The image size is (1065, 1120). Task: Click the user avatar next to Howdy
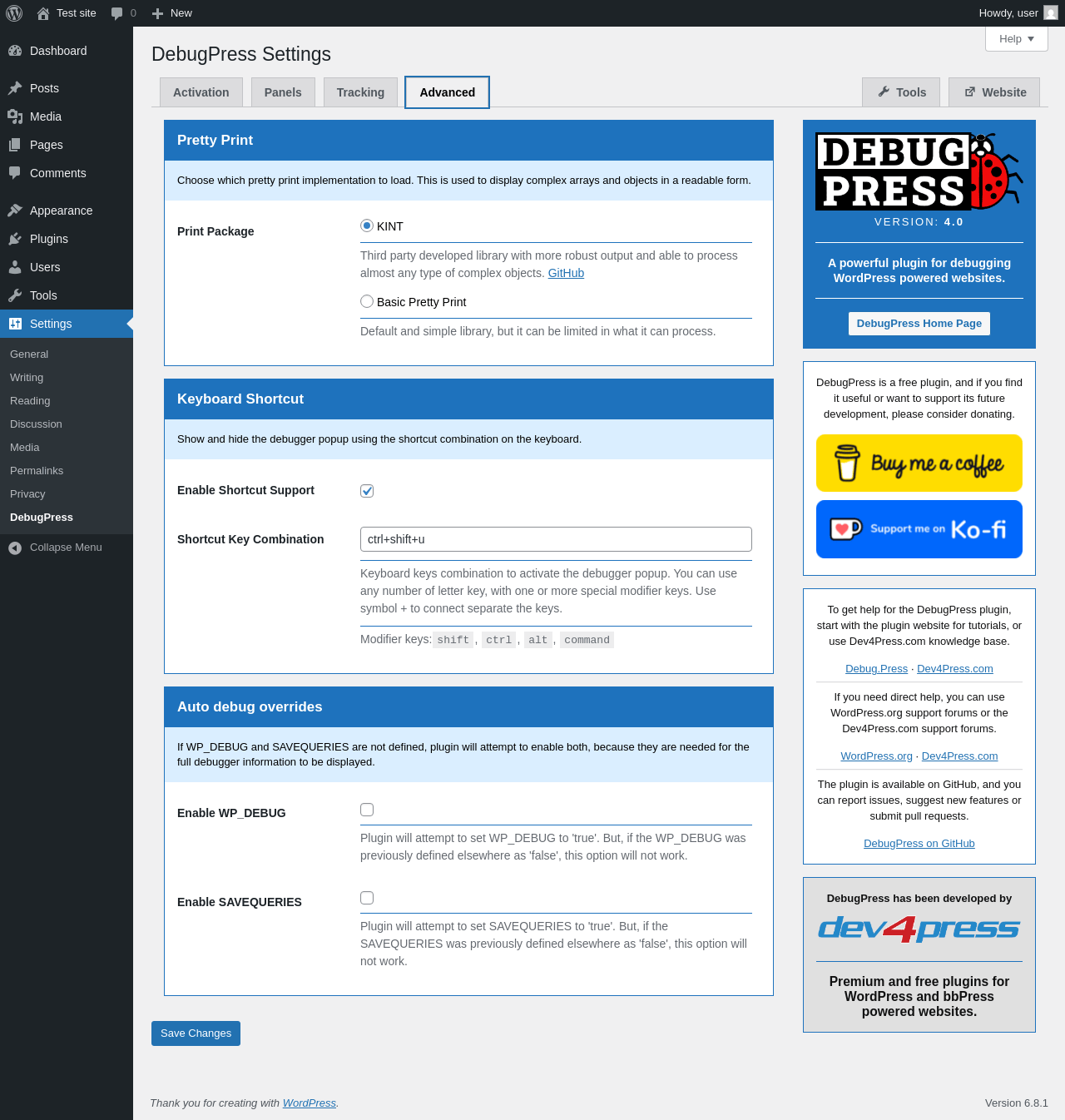pos(1051,12)
